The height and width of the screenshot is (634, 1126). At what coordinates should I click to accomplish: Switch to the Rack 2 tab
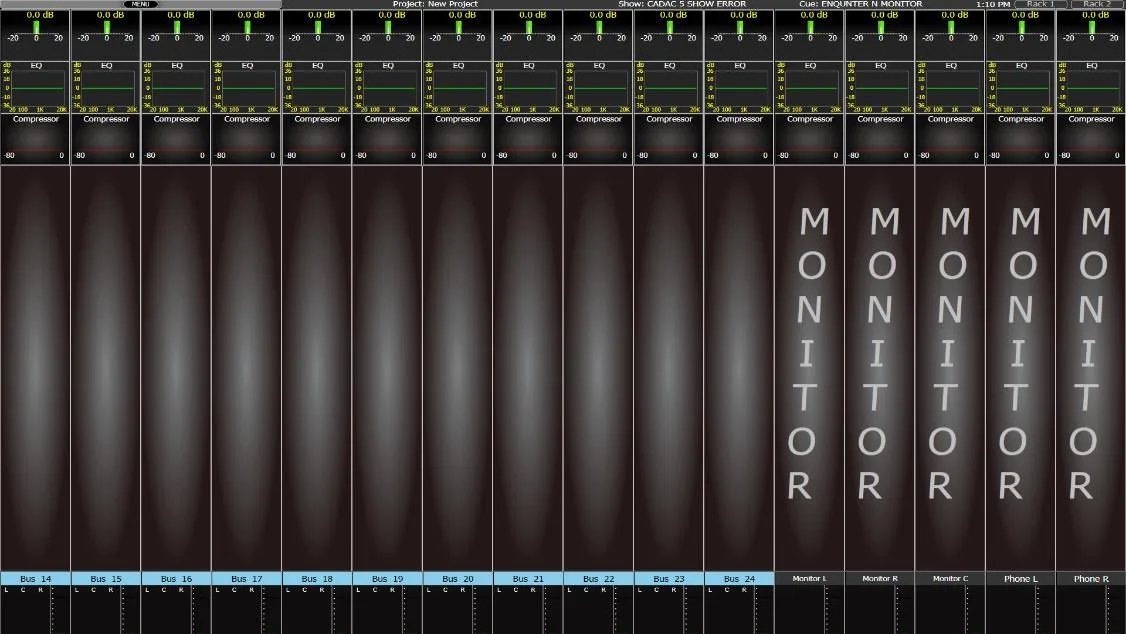coord(1097,4)
